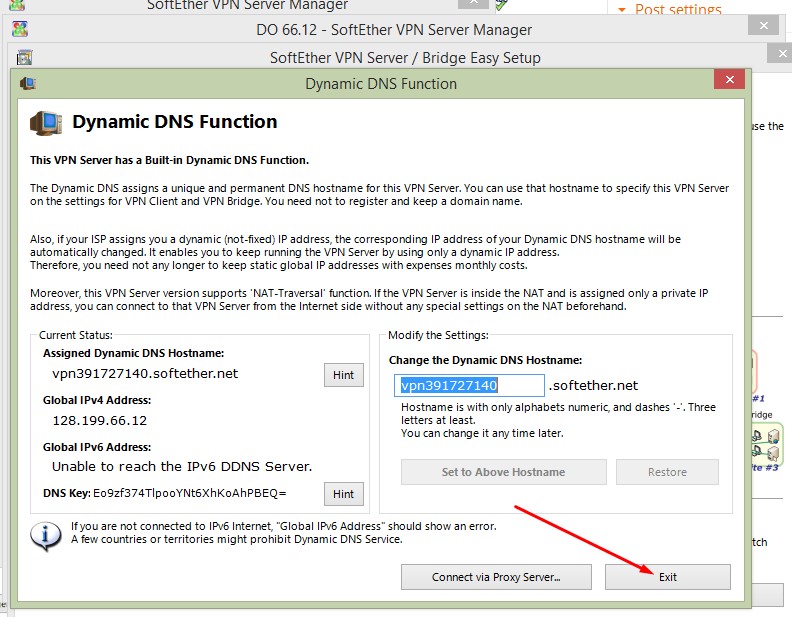
Task: Click Set to Above Hostname button
Action: 503,472
